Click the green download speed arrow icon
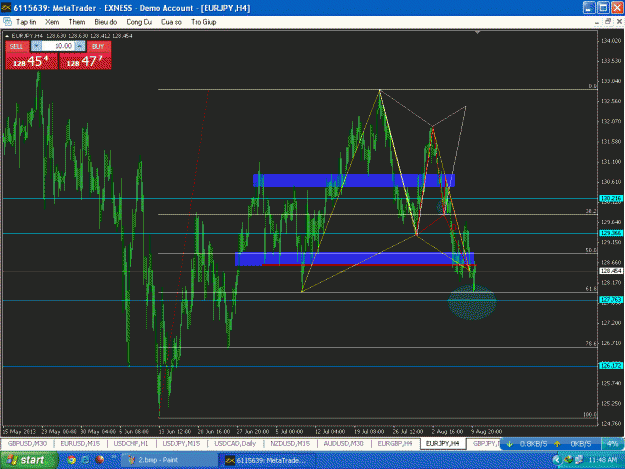 (509, 444)
